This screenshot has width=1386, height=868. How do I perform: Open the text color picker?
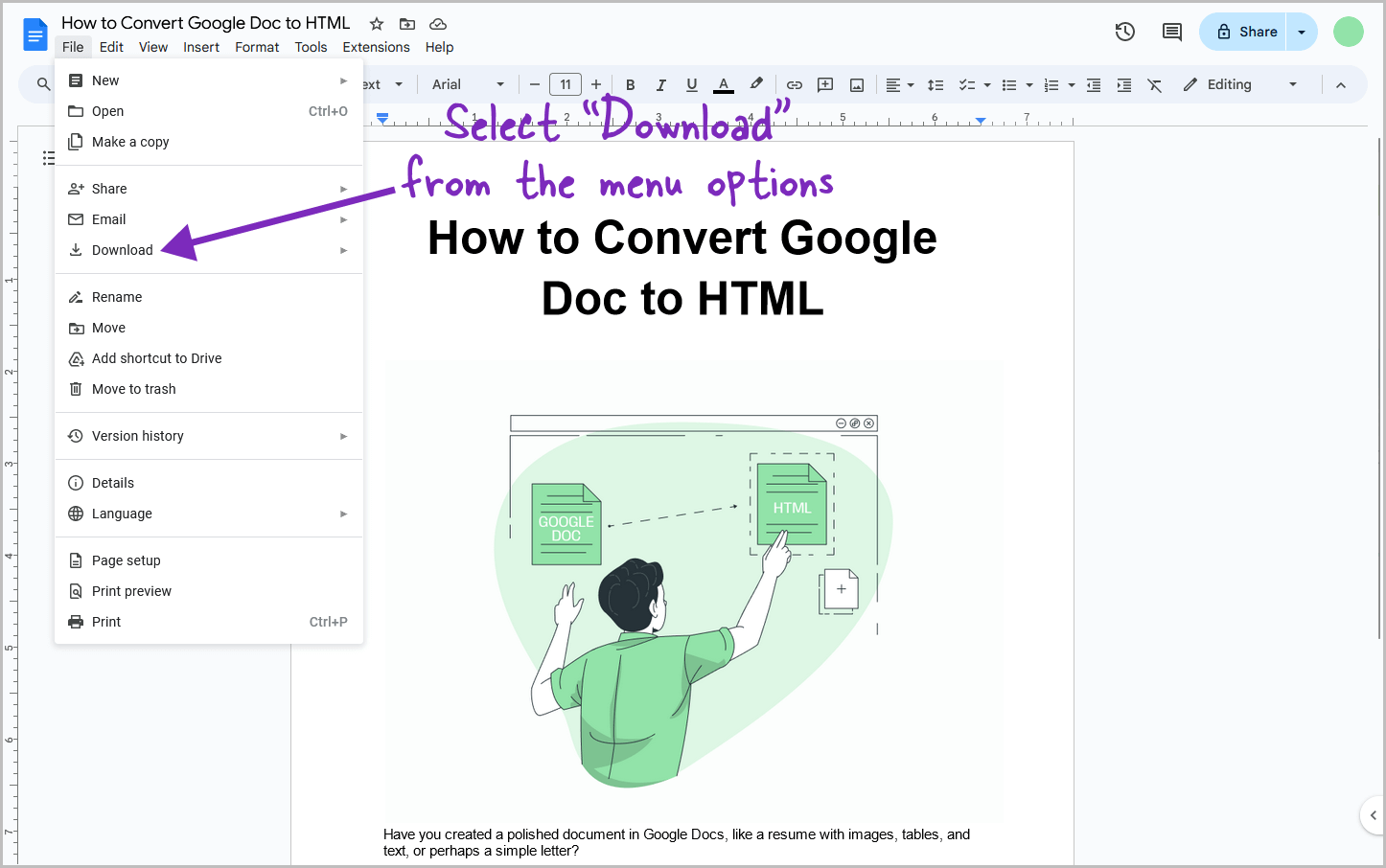tap(724, 84)
